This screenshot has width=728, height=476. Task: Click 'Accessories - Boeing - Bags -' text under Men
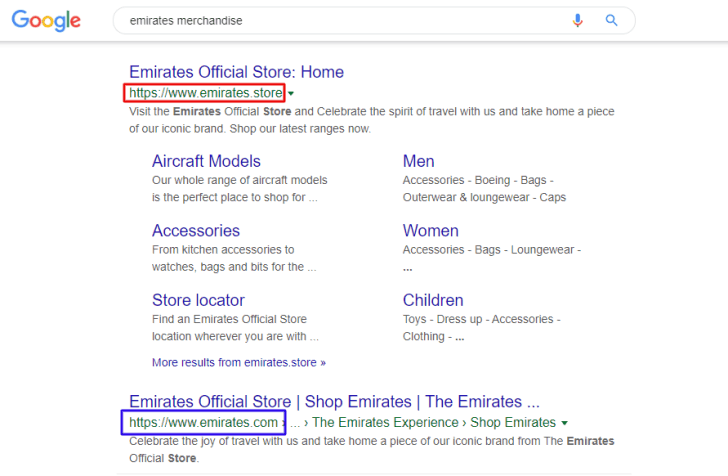(x=478, y=180)
